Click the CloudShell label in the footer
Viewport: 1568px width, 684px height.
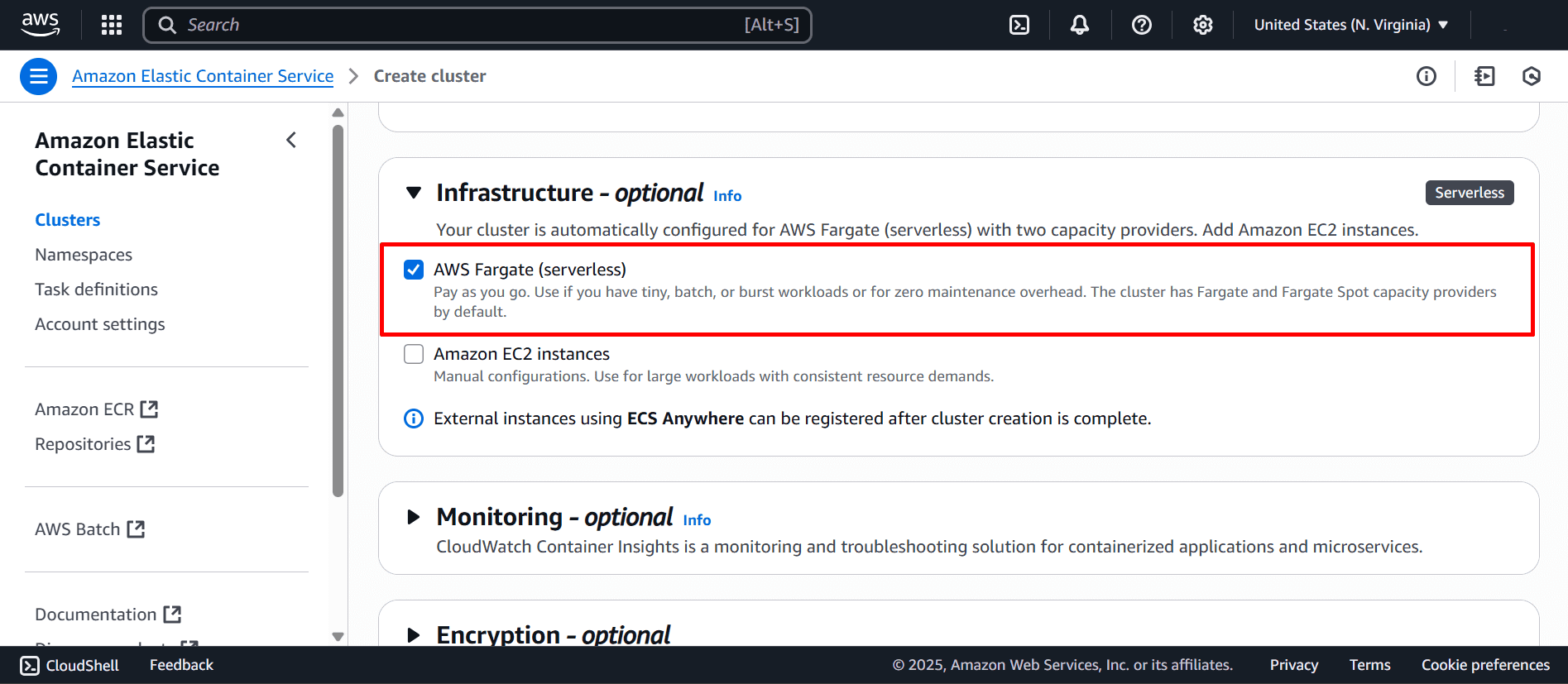point(83,666)
